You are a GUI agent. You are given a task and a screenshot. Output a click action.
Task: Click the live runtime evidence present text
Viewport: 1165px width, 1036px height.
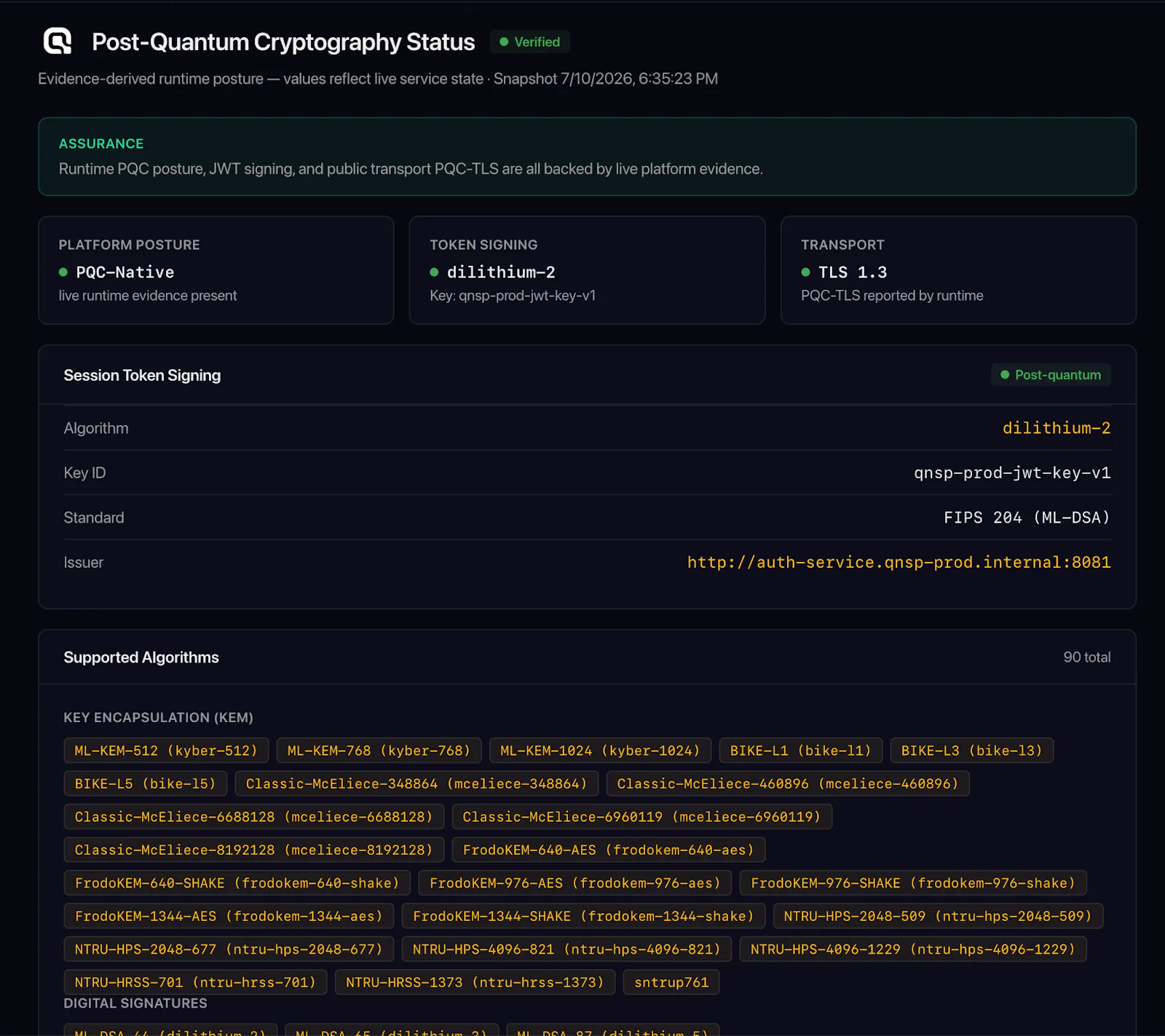coord(148,296)
